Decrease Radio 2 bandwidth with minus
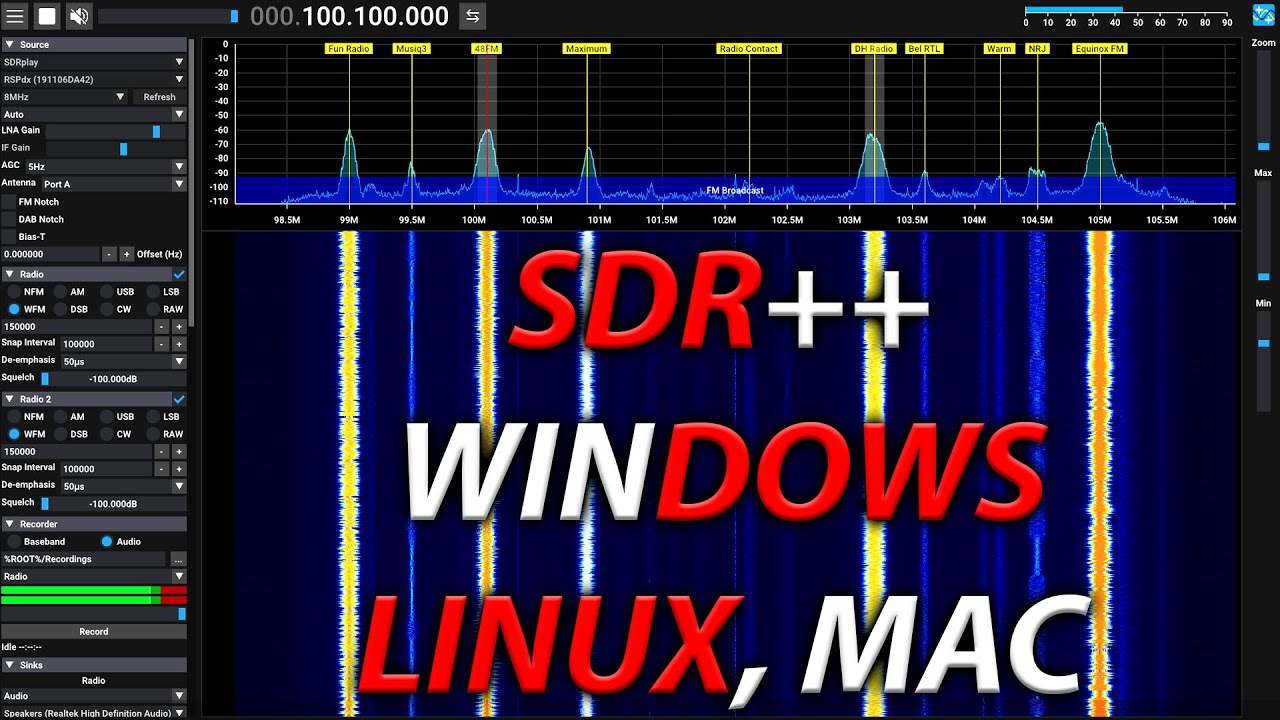1280x720 pixels. 161,452
